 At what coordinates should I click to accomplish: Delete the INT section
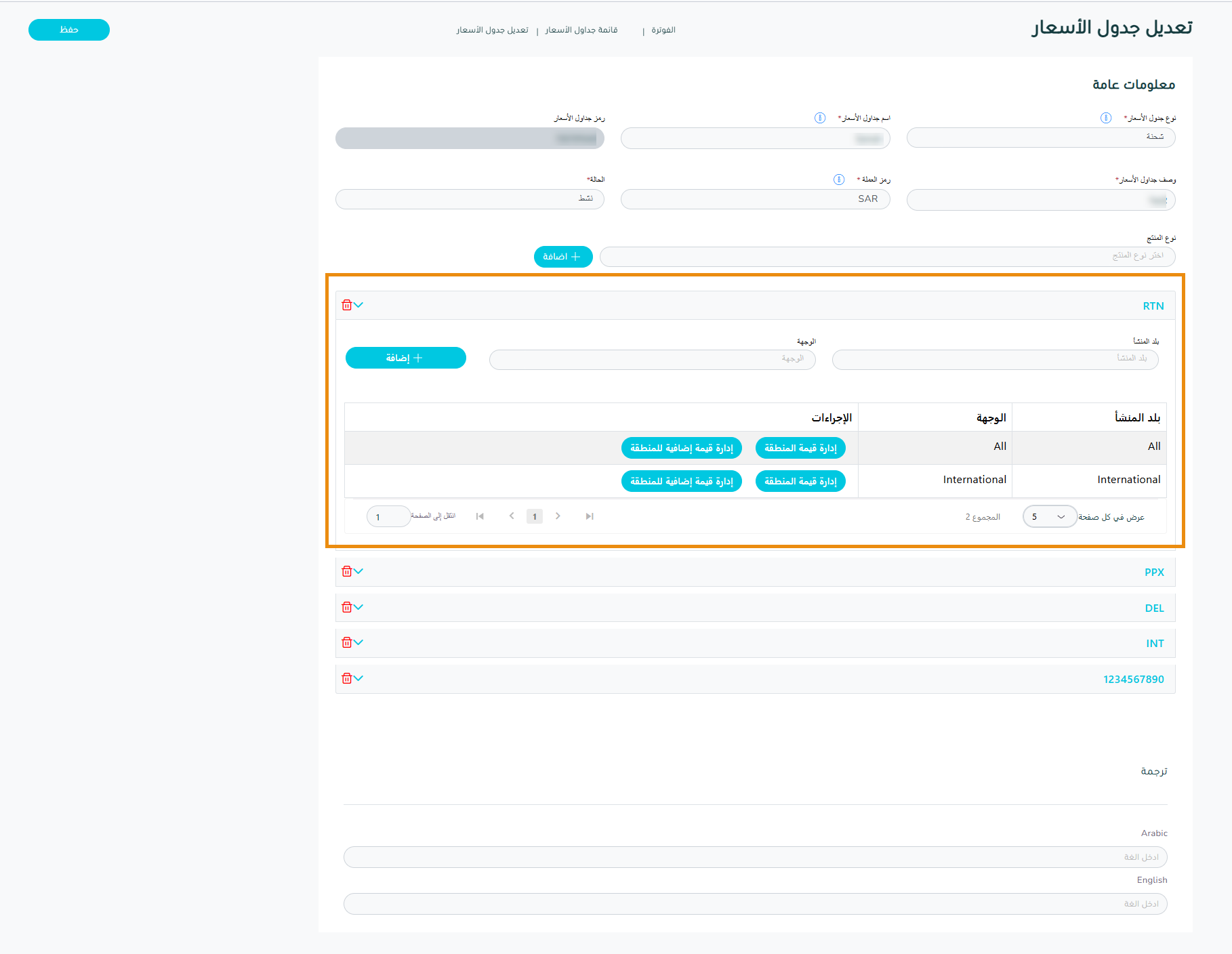pyautogui.click(x=346, y=642)
